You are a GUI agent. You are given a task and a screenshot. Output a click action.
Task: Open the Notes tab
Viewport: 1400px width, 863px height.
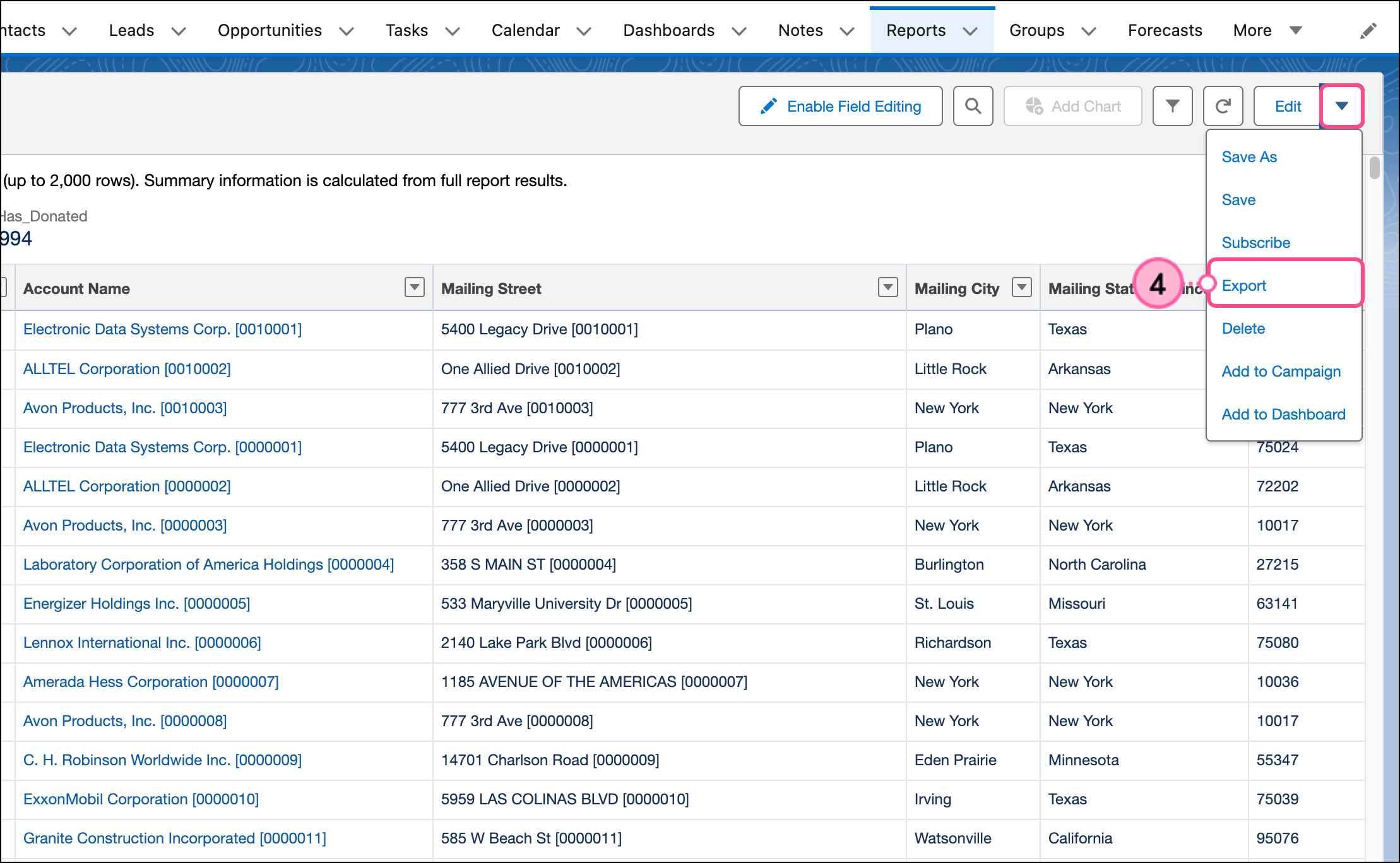click(800, 30)
